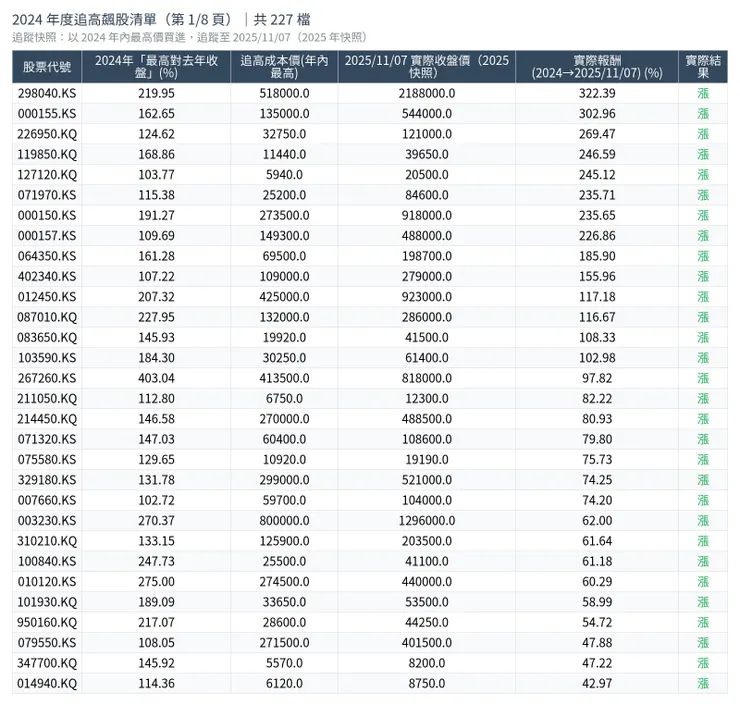Screen dimensions: 740x706
Task: Select stock code 127120.KQ
Action: (47, 175)
